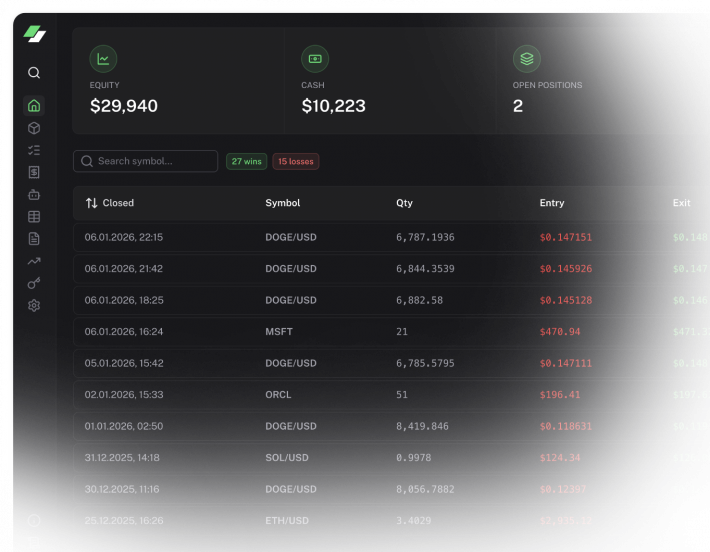Toggle the 27 wins filter badge
This screenshot has height=552, width=710.
(x=246, y=161)
